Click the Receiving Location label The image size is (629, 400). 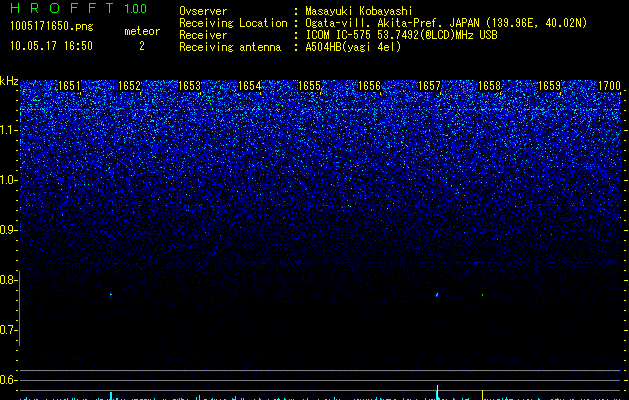[233, 23]
